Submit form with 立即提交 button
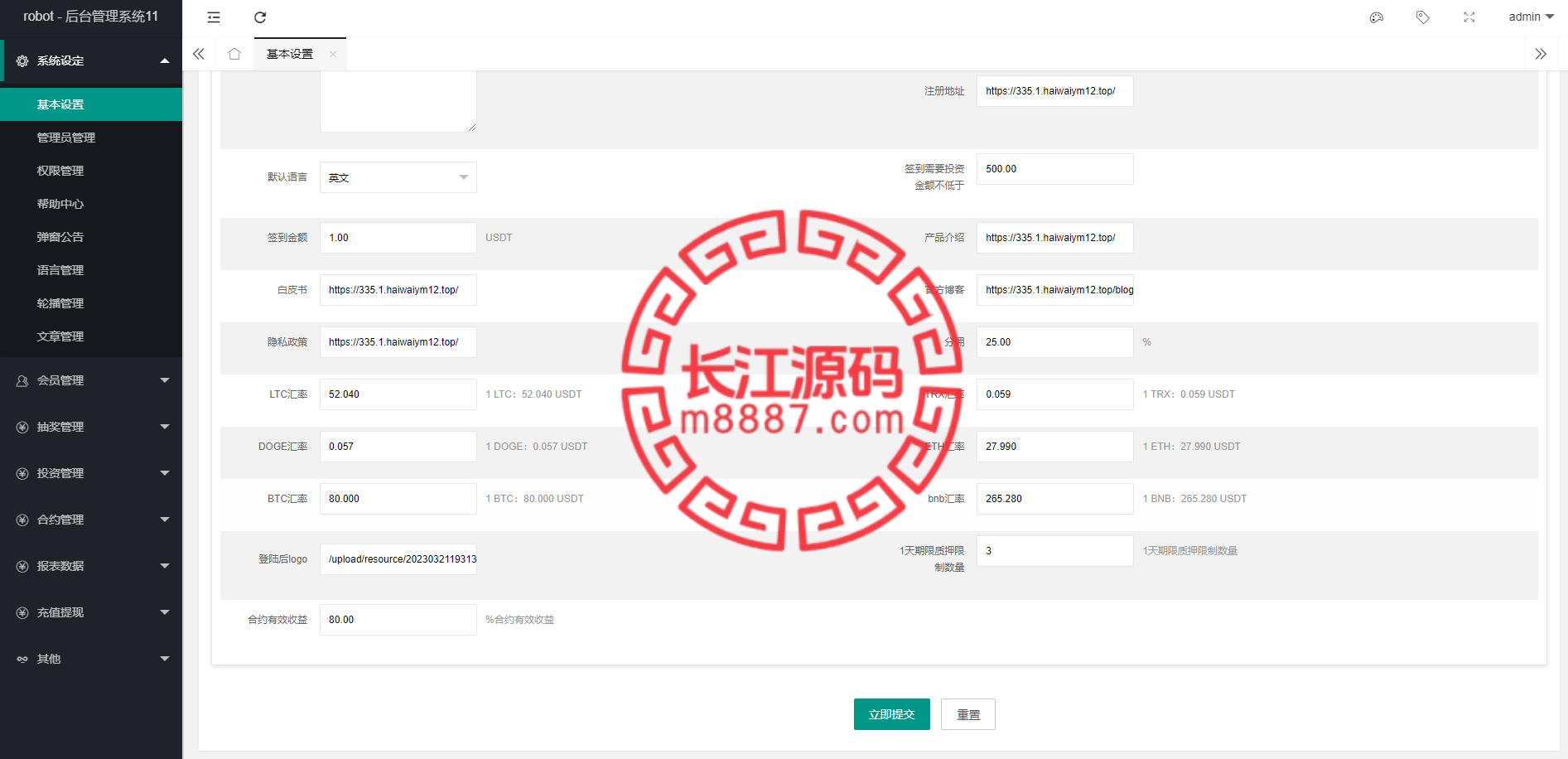The height and width of the screenshot is (759, 1568). coord(892,714)
